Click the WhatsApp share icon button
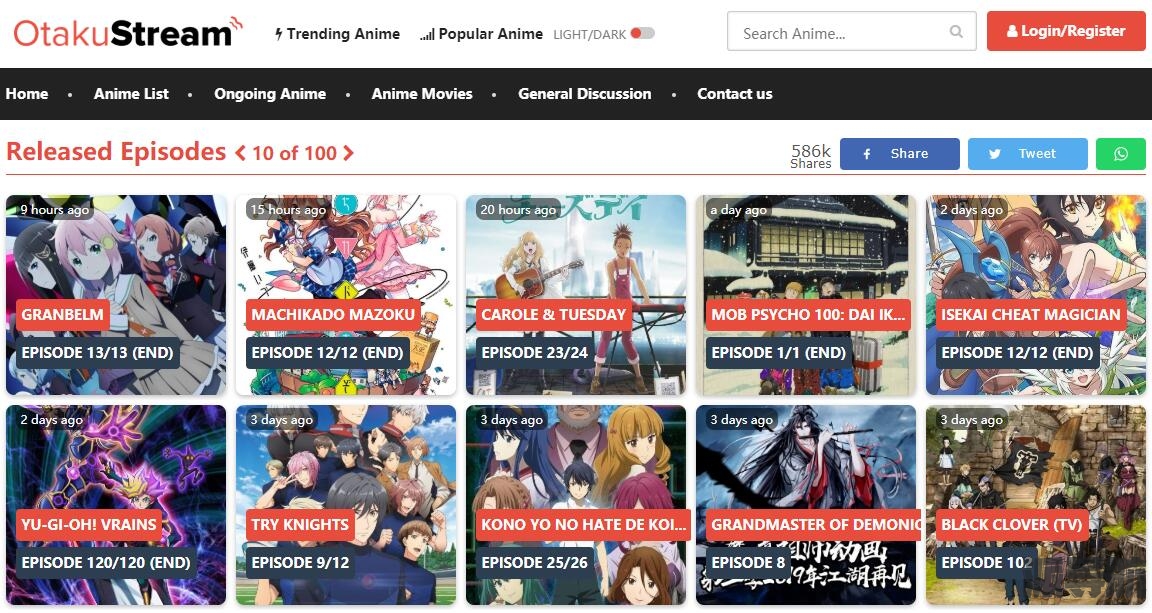Viewport: 1152px width, 613px height. click(x=1120, y=154)
